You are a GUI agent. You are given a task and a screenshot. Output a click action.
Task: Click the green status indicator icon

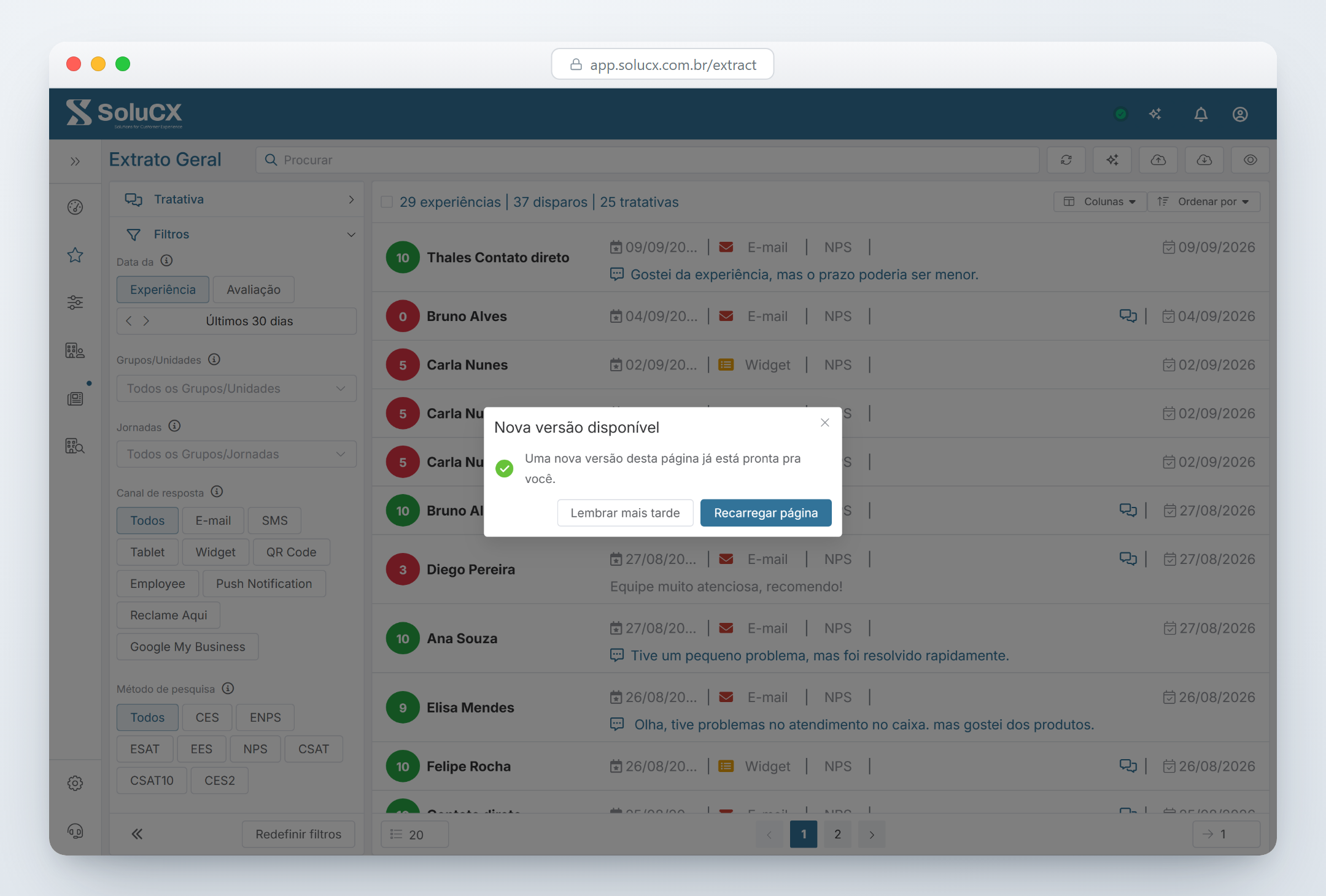pyautogui.click(x=1121, y=114)
